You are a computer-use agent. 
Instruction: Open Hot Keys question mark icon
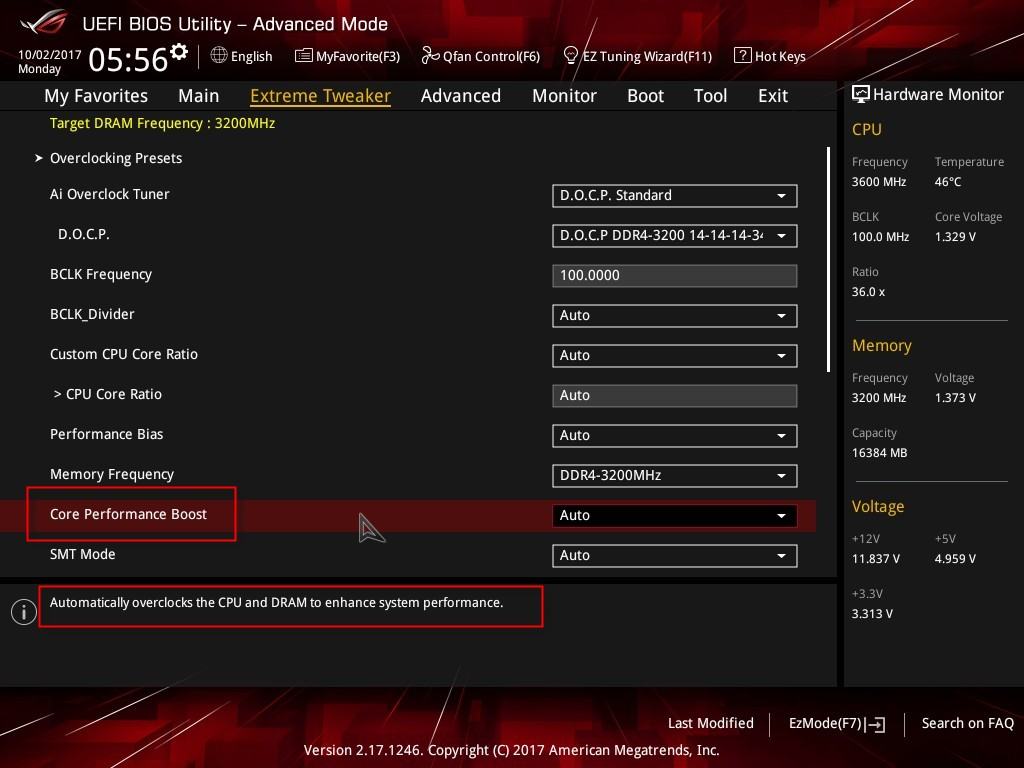pos(743,56)
